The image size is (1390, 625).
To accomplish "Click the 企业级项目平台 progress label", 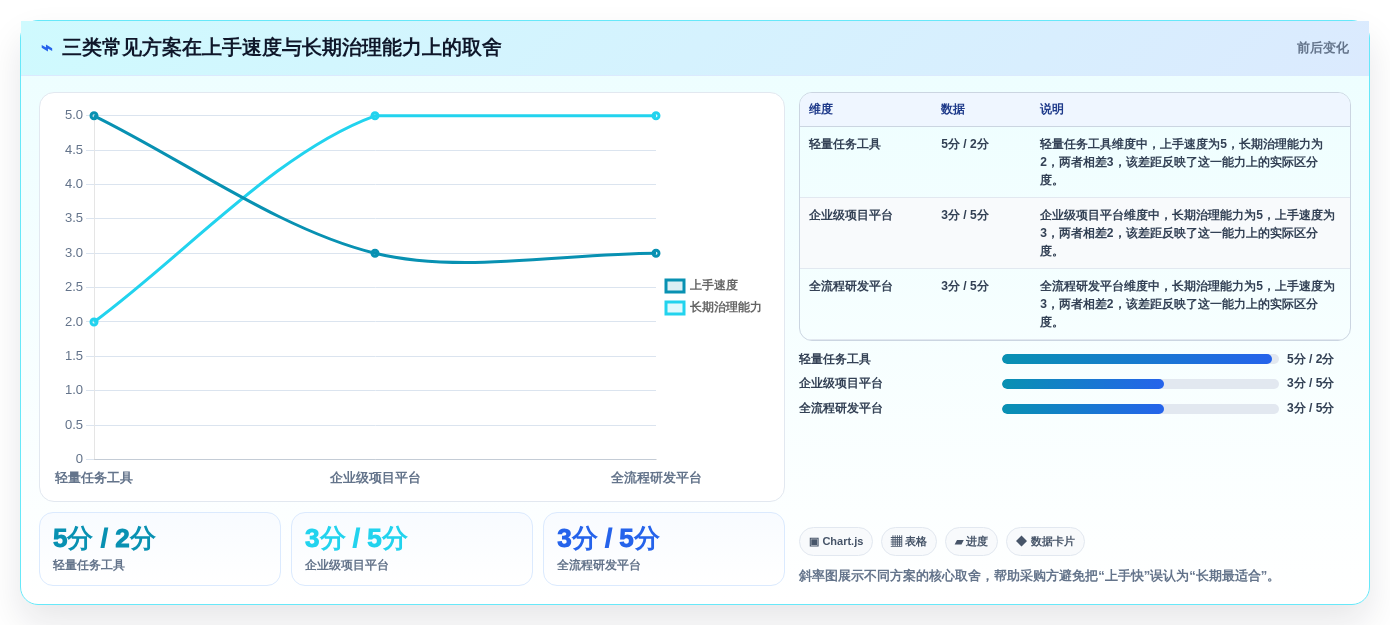I will point(841,384).
